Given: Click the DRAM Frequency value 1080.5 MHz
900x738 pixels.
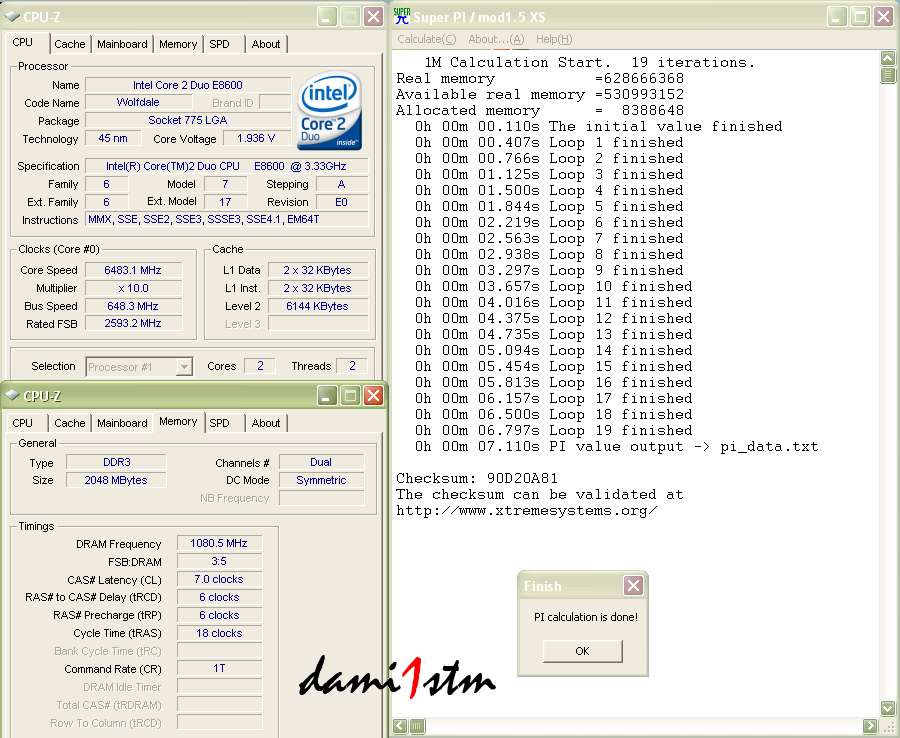Looking at the screenshot, I should point(219,543).
